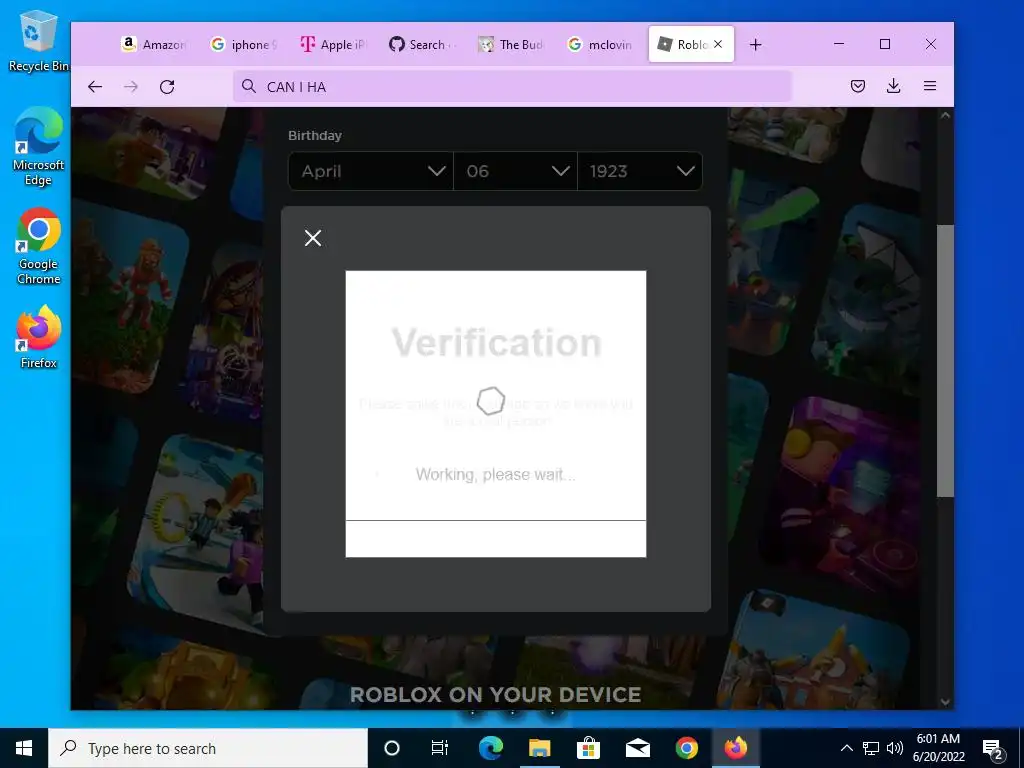Open the Firefox downloads icon
The image size is (1024, 768).
894,86
